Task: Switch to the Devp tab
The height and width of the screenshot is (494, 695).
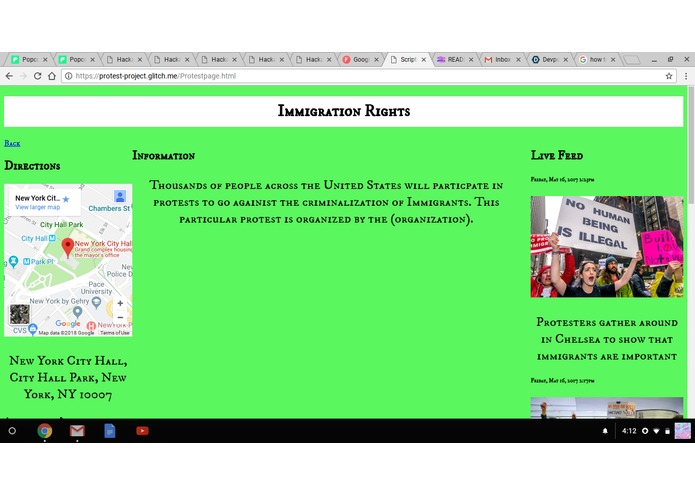Action: (549, 59)
